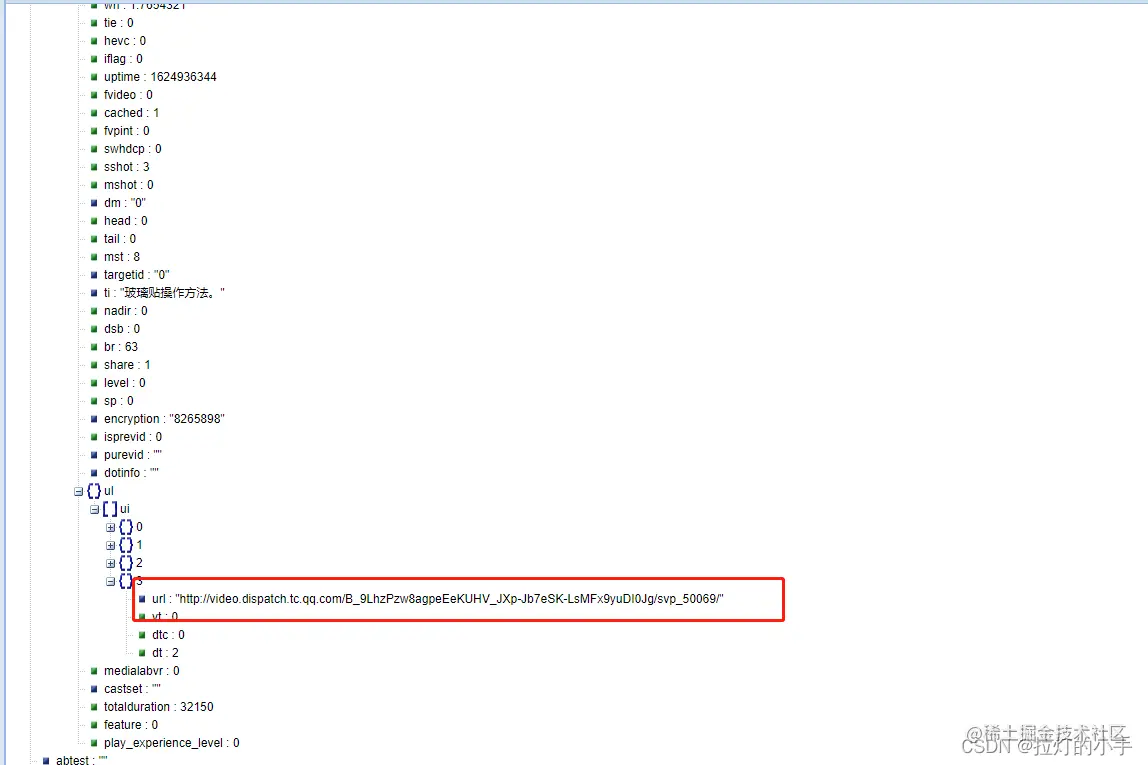Expand array item 0
The width and height of the screenshot is (1148, 765).
pyautogui.click(x=111, y=528)
